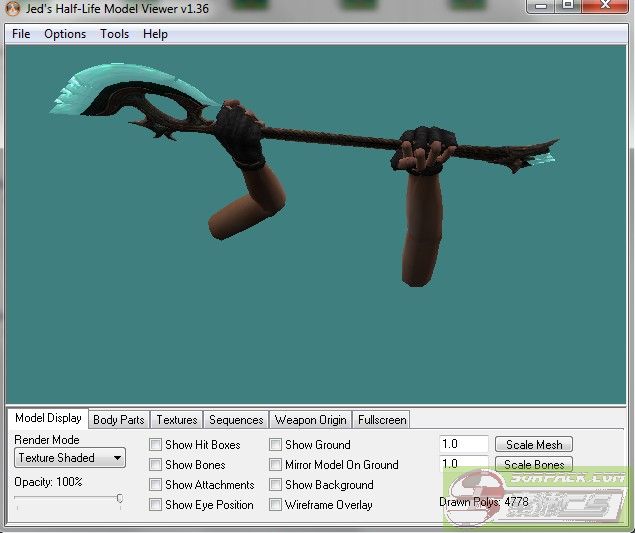Toggle Mirror Model On Ground

[276, 465]
